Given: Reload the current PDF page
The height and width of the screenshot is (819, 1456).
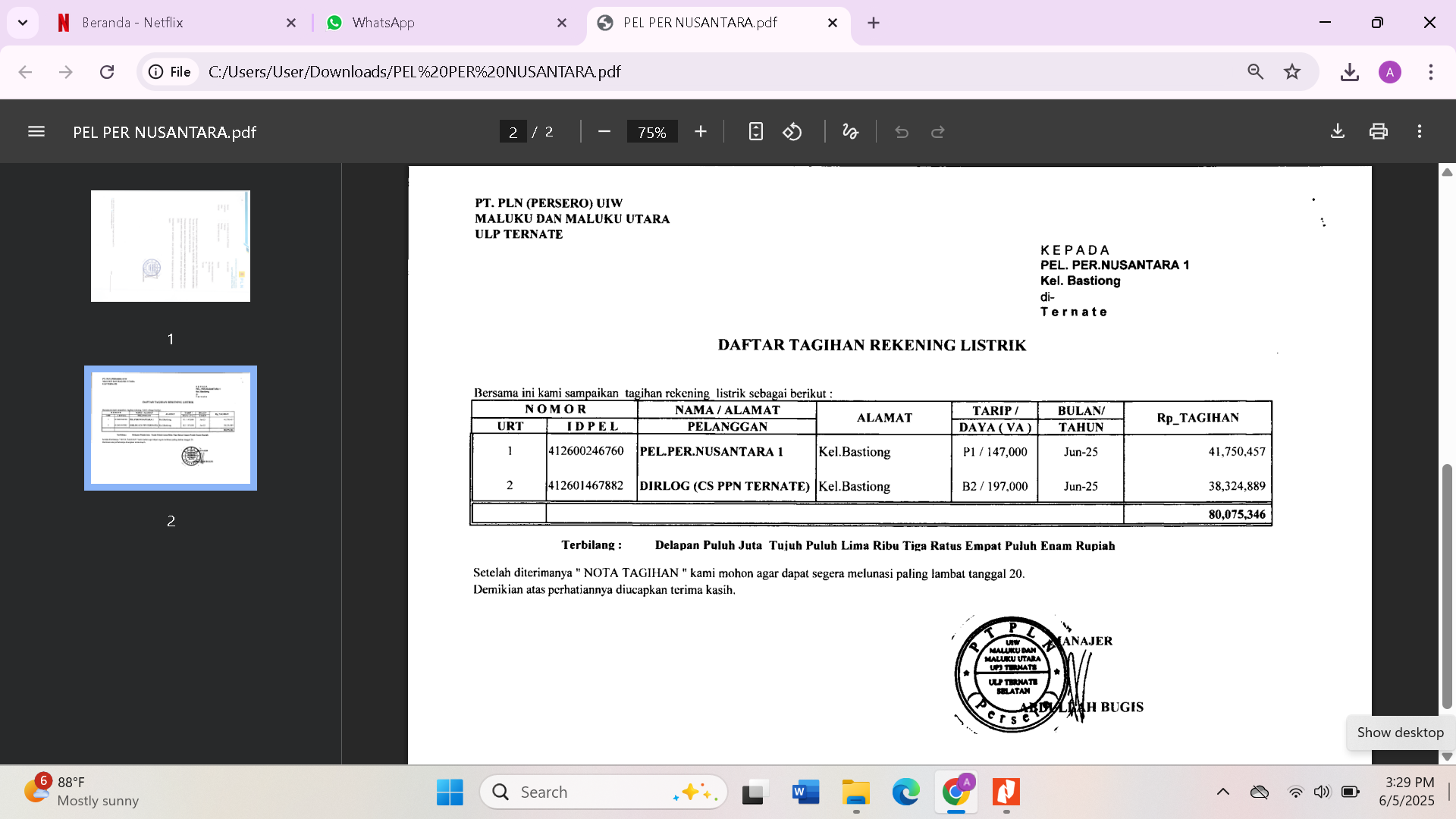Looking at the screenshot, I should [x=107, y=72].
